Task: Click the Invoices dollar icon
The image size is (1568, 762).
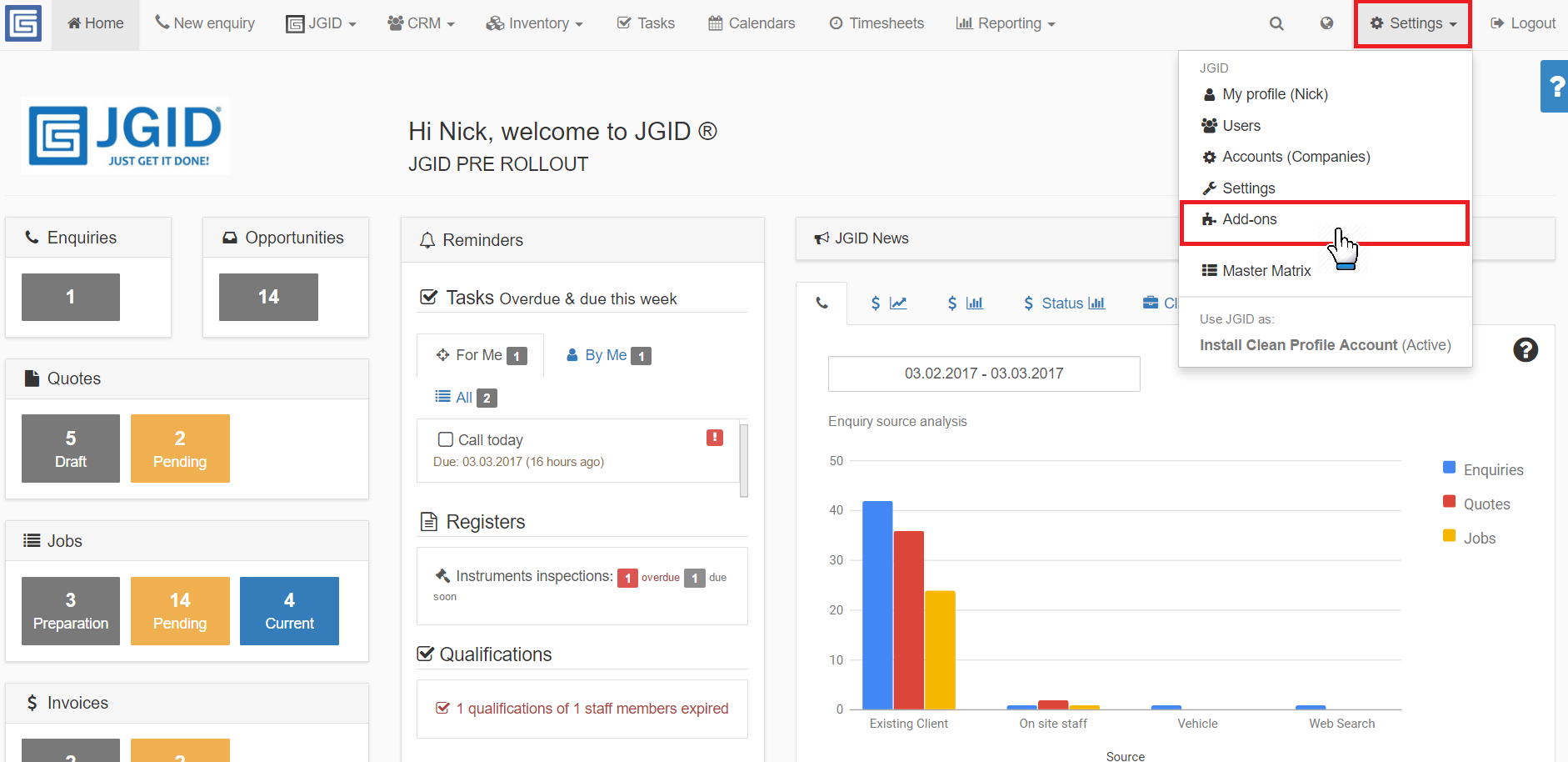Action: 32,703
